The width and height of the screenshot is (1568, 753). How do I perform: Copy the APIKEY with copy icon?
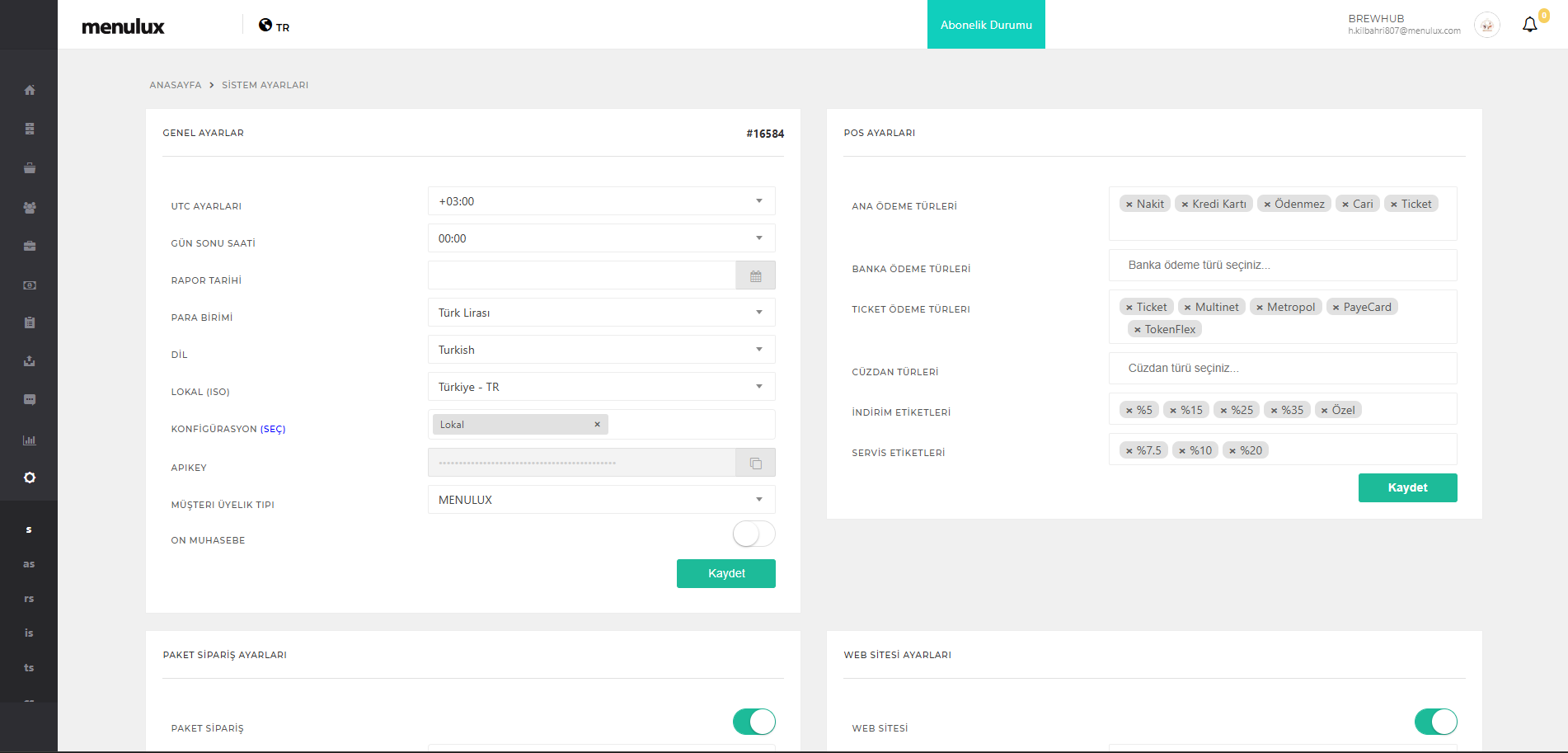point(755,464)
